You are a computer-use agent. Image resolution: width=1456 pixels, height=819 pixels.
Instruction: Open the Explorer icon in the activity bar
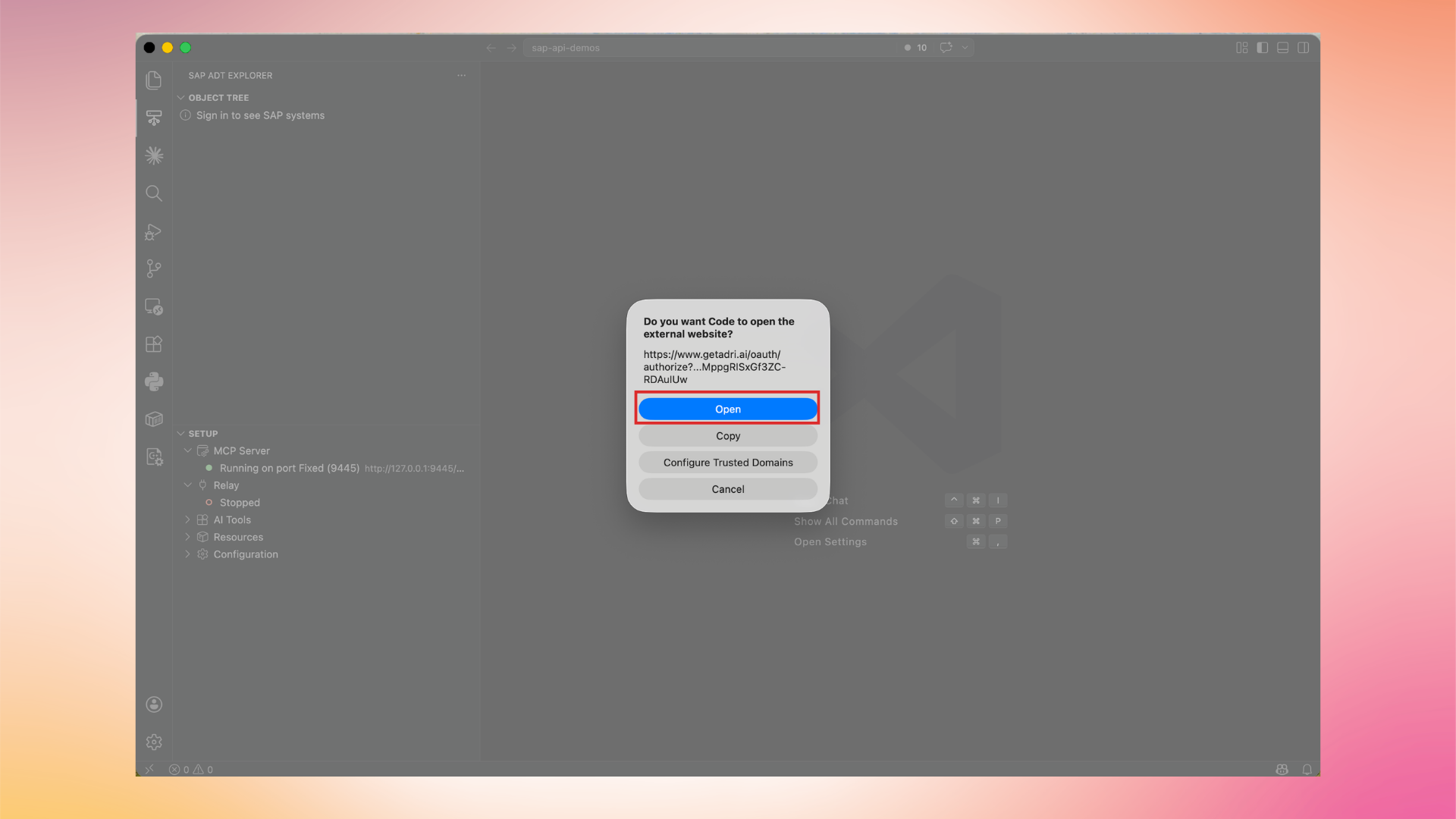(153, 80)
